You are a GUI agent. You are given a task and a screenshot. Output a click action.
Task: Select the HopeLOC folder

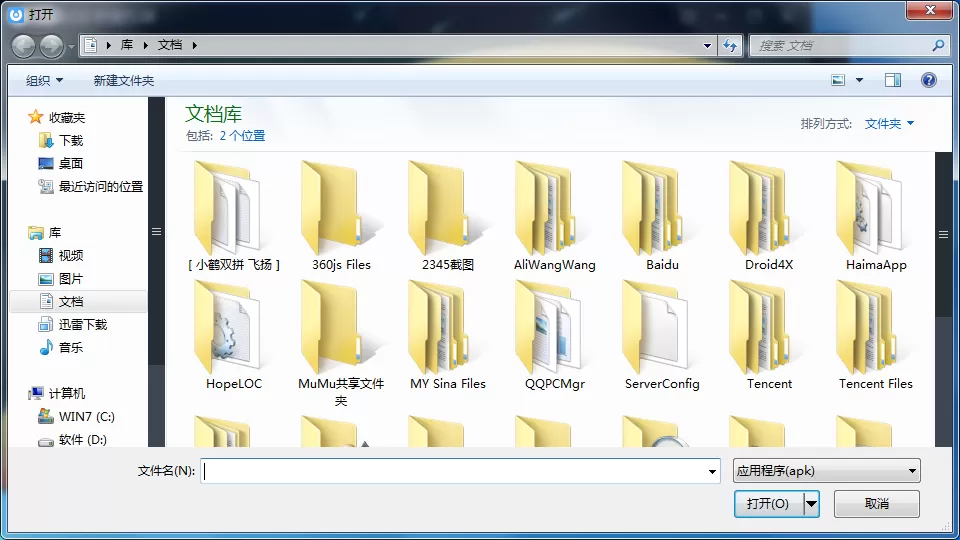coord(234,335)
